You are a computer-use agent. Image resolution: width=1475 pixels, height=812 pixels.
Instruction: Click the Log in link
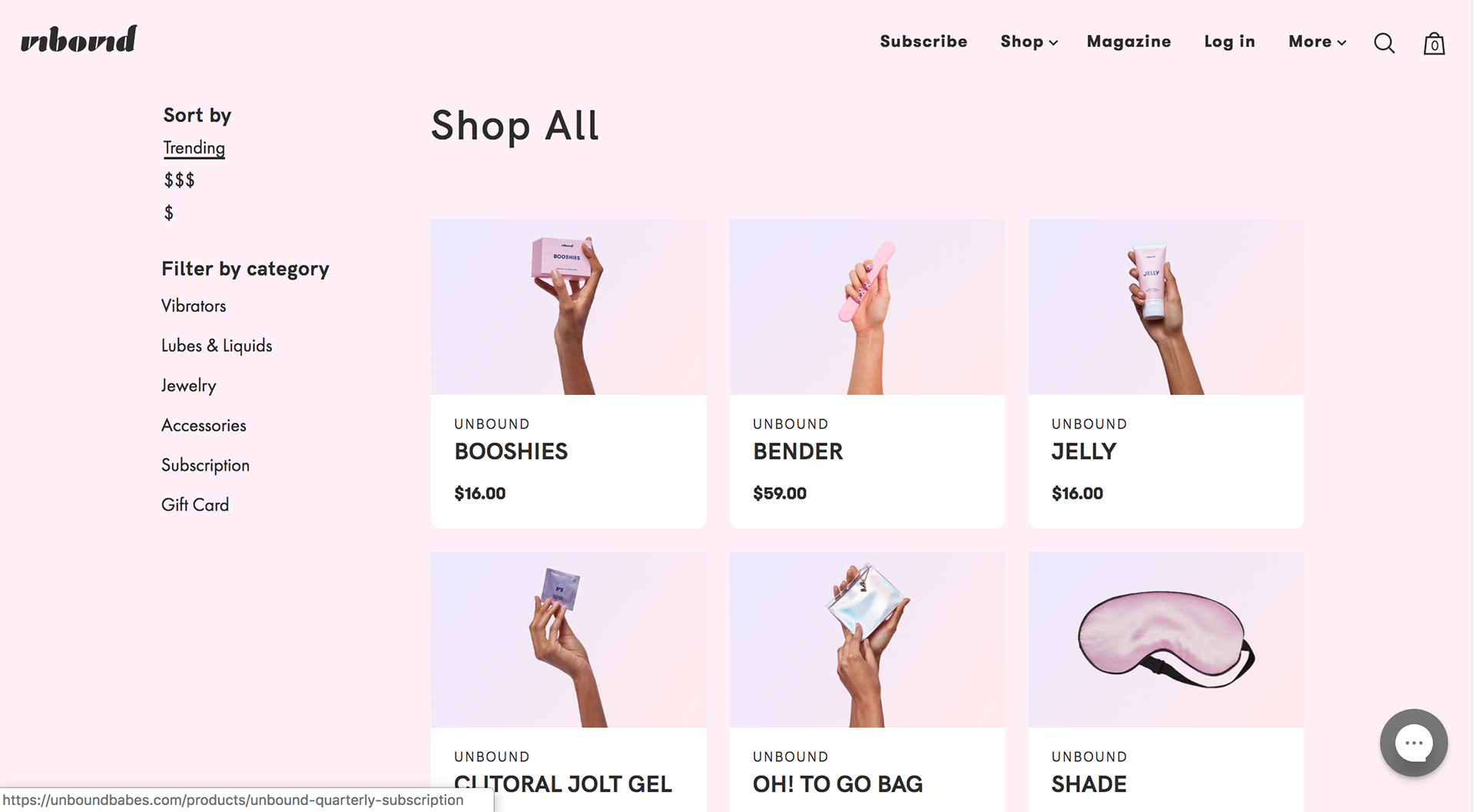pyautogui.click(x=1229, y=41)
